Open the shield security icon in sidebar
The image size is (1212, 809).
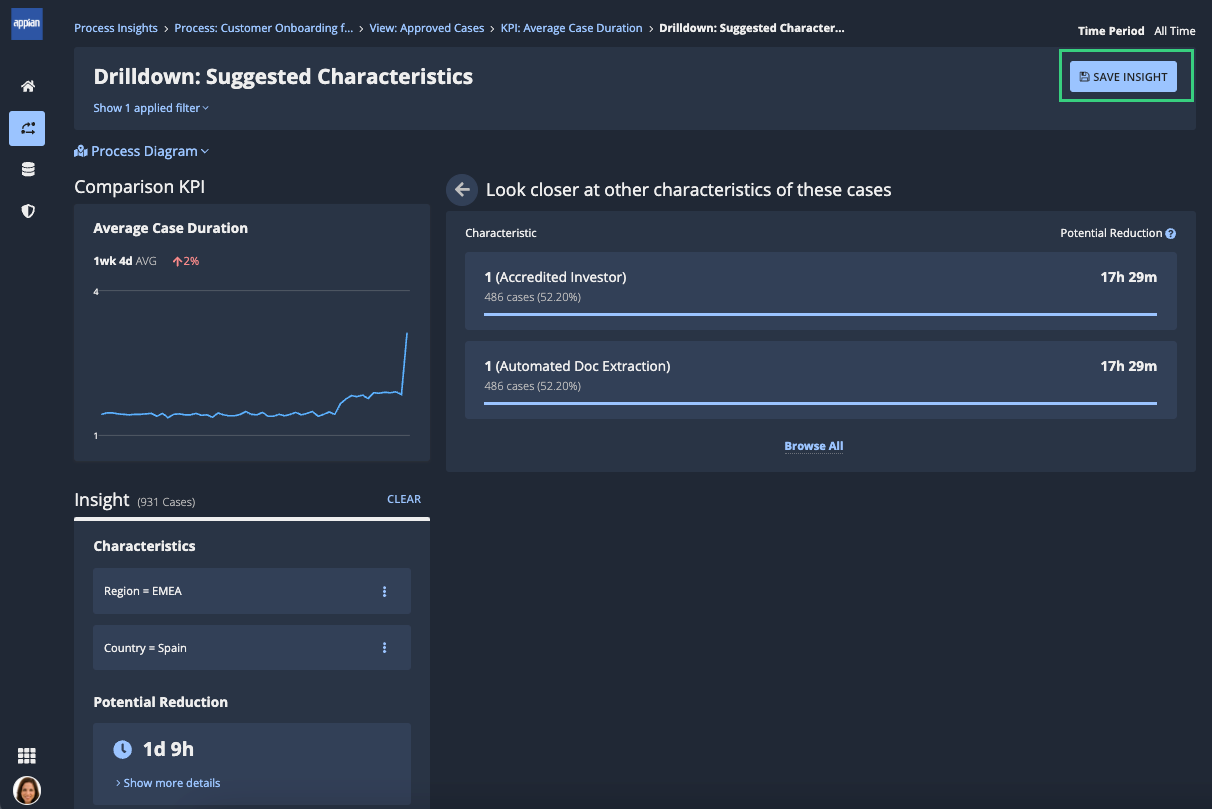28,211
